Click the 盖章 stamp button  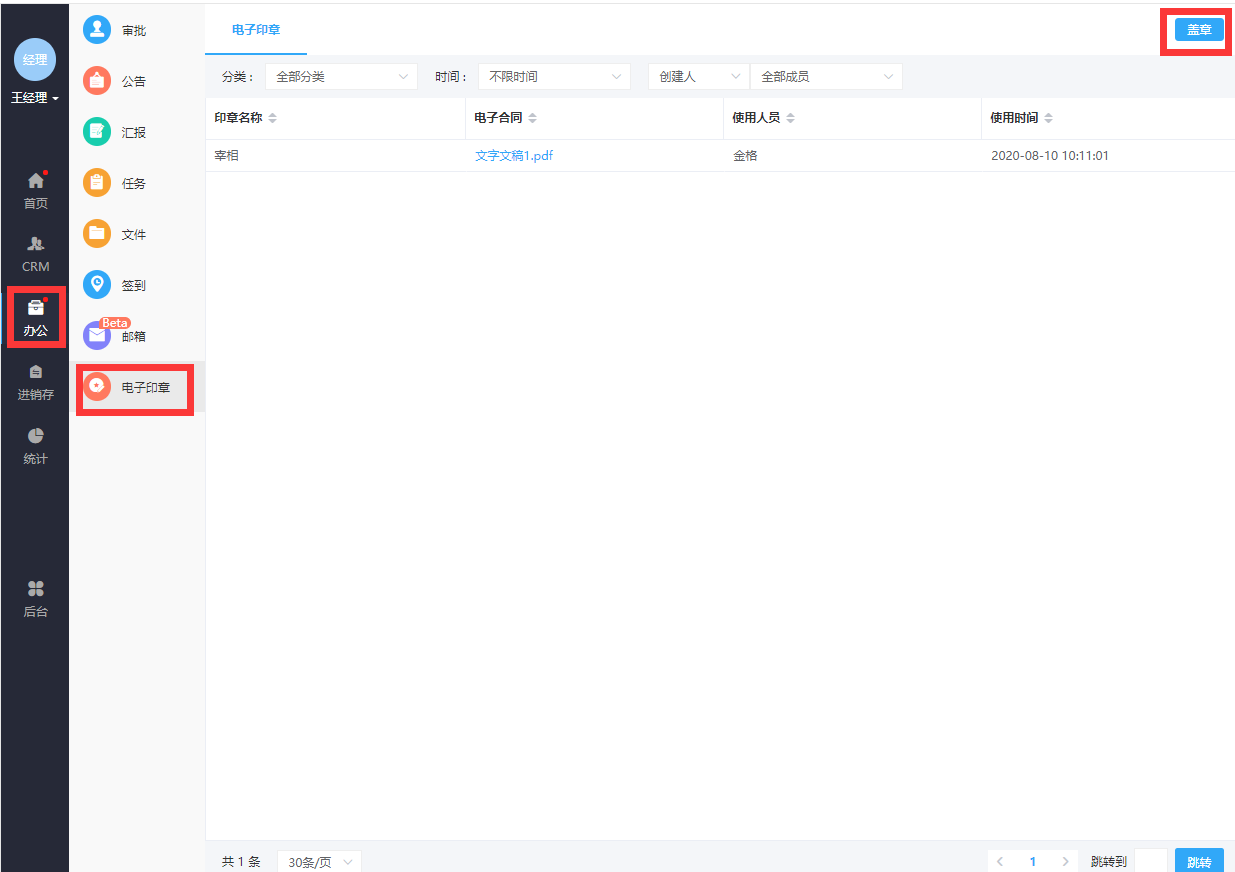point(1199,30)
